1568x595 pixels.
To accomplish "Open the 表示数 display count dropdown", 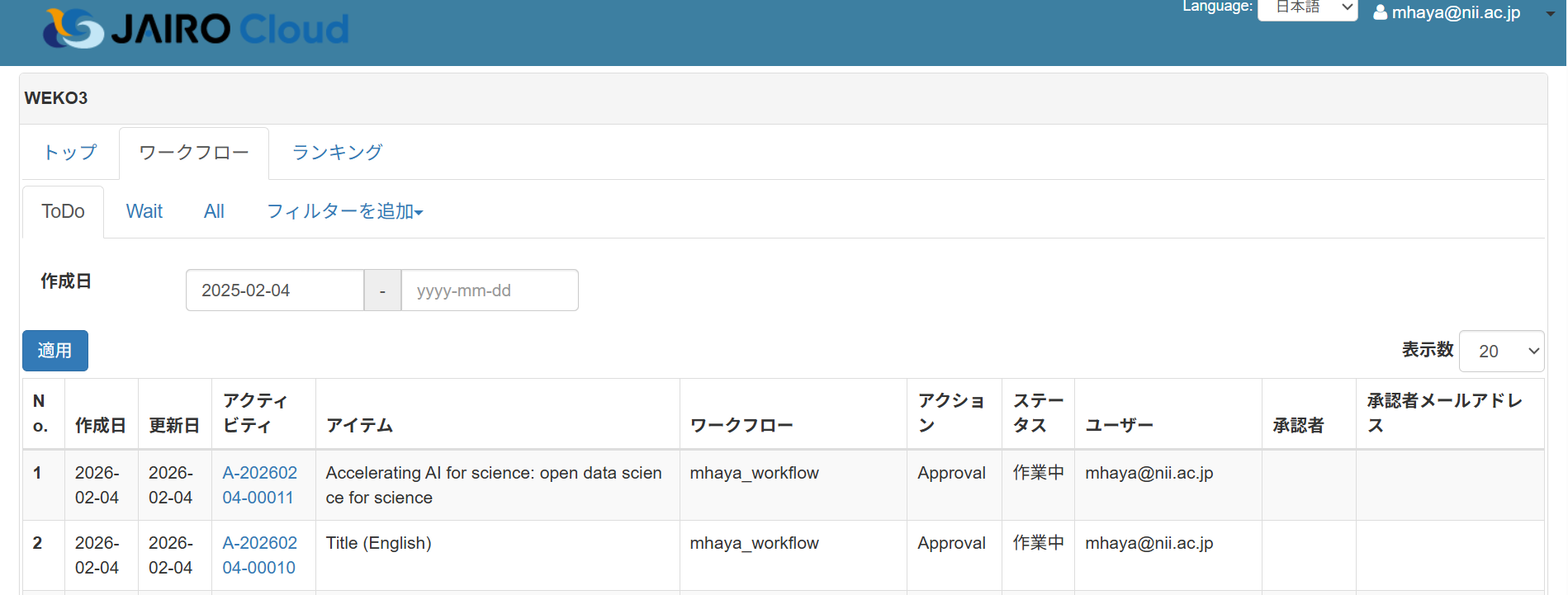I will 1500,352.
